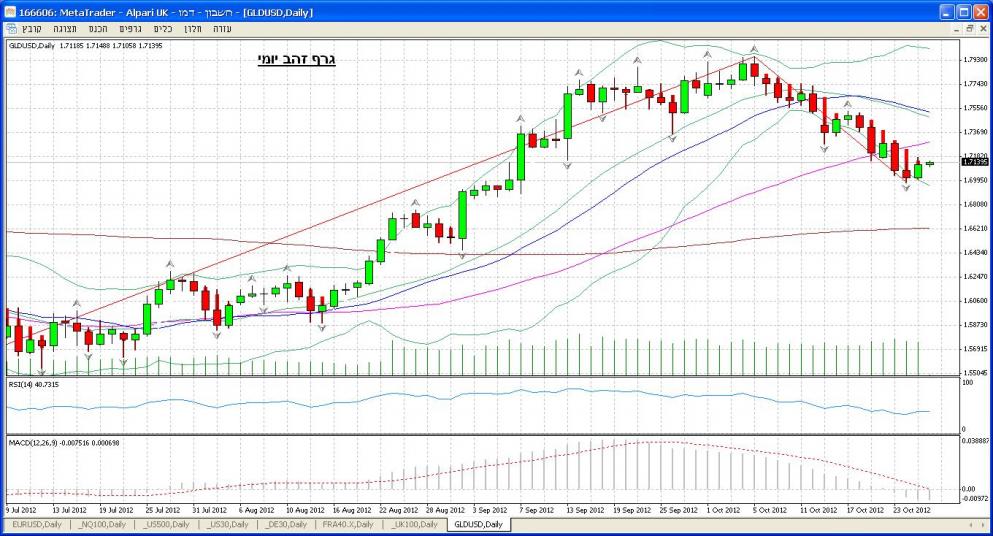Click the current price marker on price axis

point(974,161)
